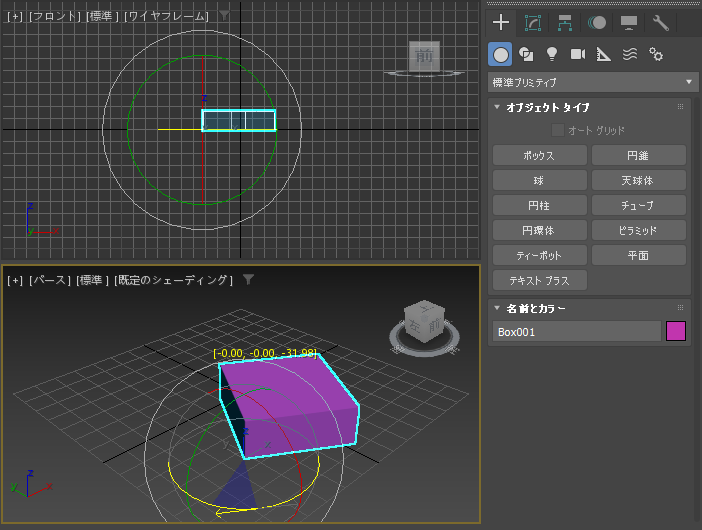The width and height of the screenshot is (702, 530).
Task: Click the Box001 name field
Action: click(577, 332)
